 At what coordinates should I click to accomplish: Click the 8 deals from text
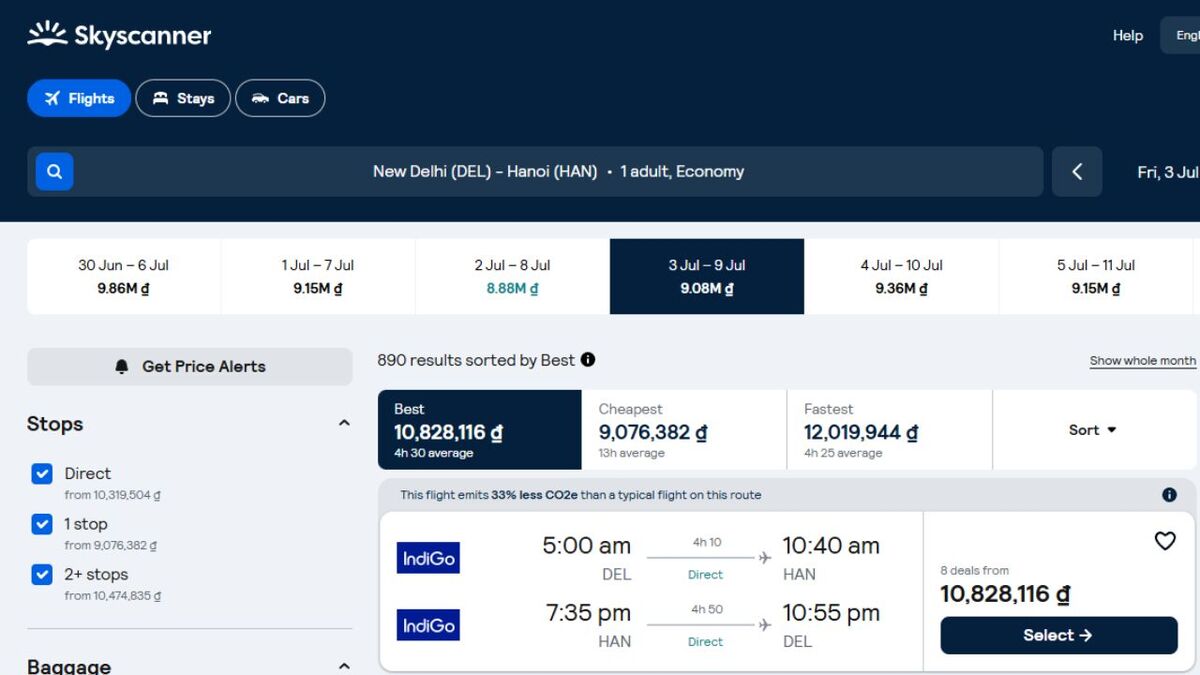coord(974,571)
